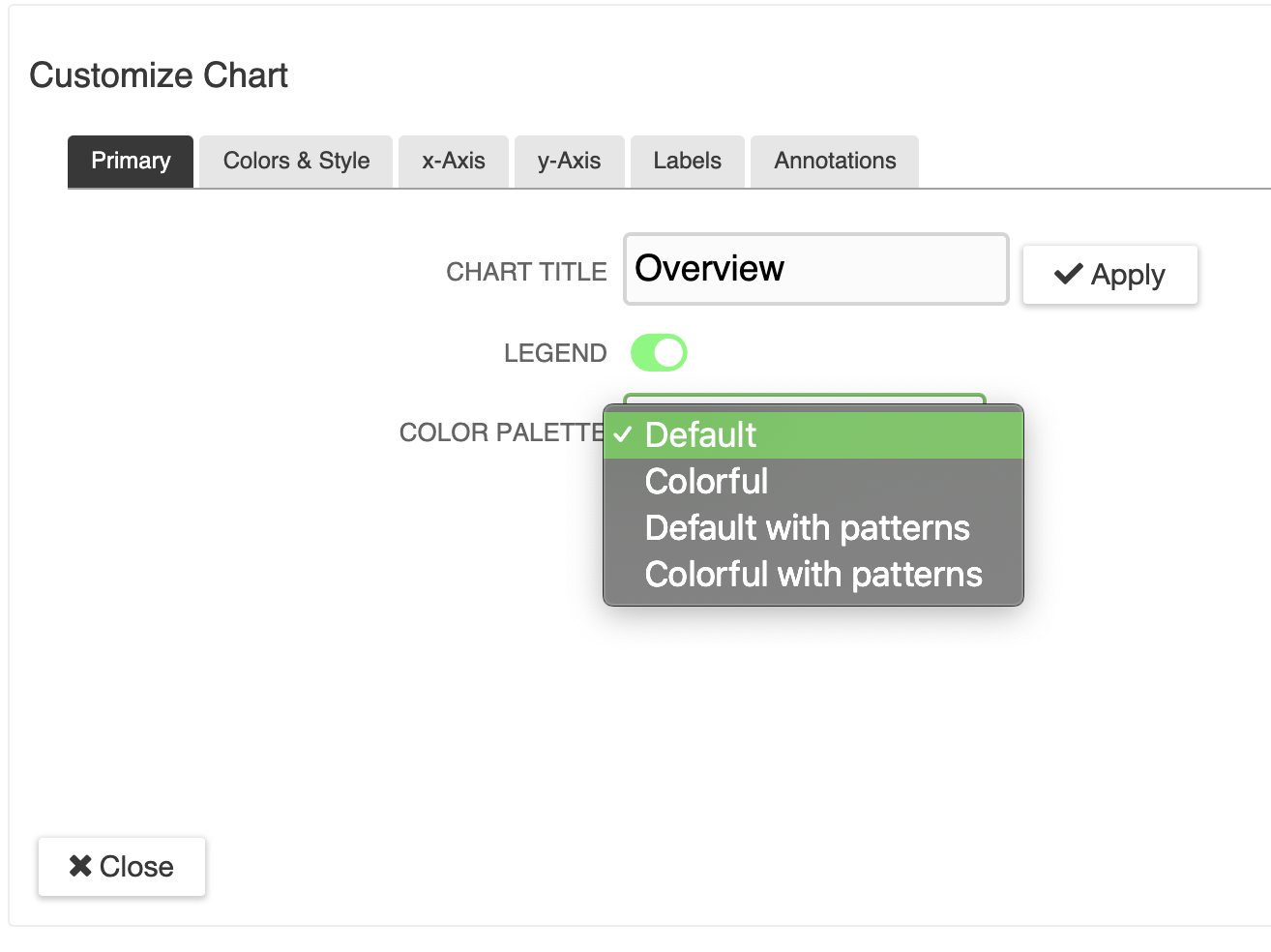Click the LEGEND label text
The height and width of the screenshot is (952, 1271).
[x=554, y=353]
